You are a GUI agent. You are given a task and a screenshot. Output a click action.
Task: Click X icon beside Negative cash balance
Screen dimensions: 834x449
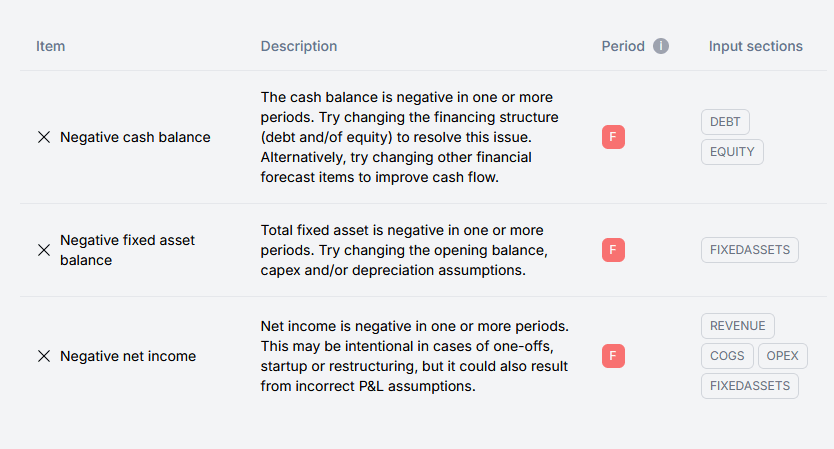(44, 137)
